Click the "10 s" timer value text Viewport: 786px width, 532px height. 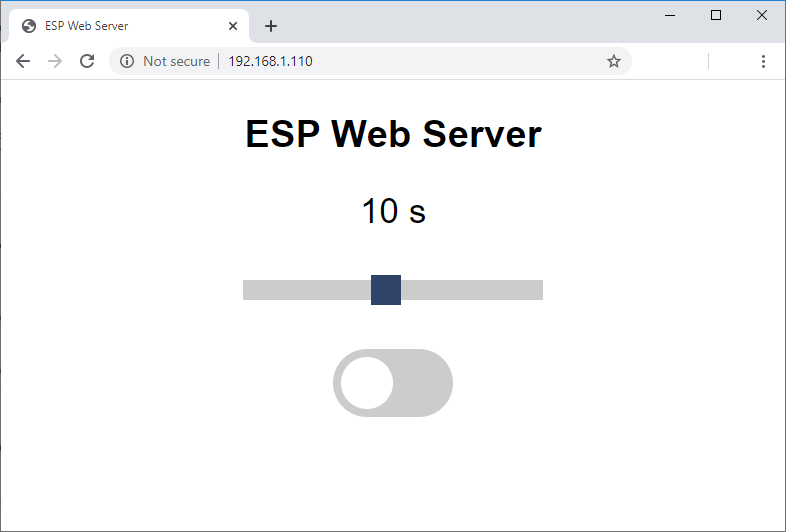(393, 211)
